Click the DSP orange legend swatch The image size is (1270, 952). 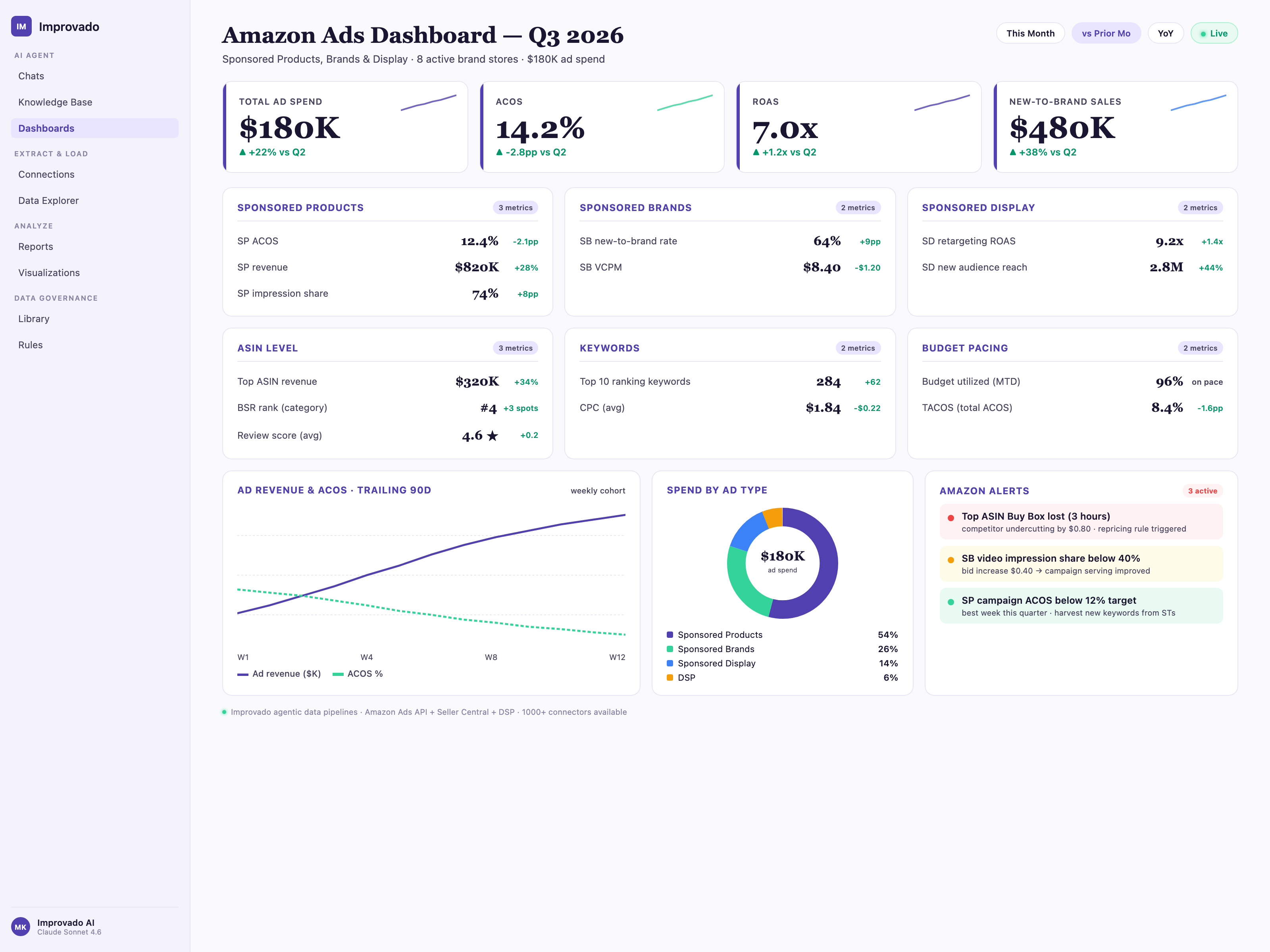(x=670, y=678)
